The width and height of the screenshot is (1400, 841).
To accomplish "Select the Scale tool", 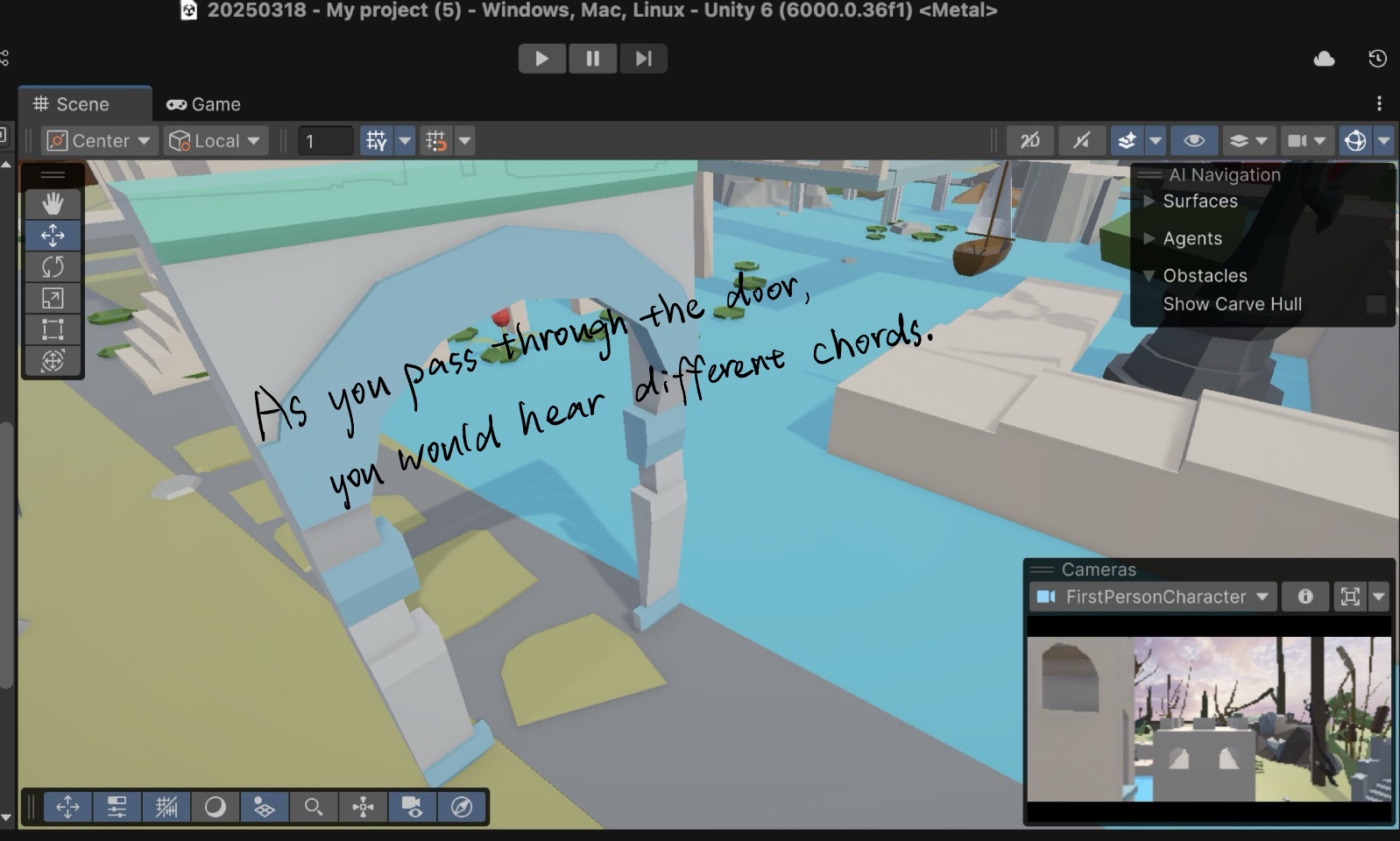I will [x=53, y=298].
